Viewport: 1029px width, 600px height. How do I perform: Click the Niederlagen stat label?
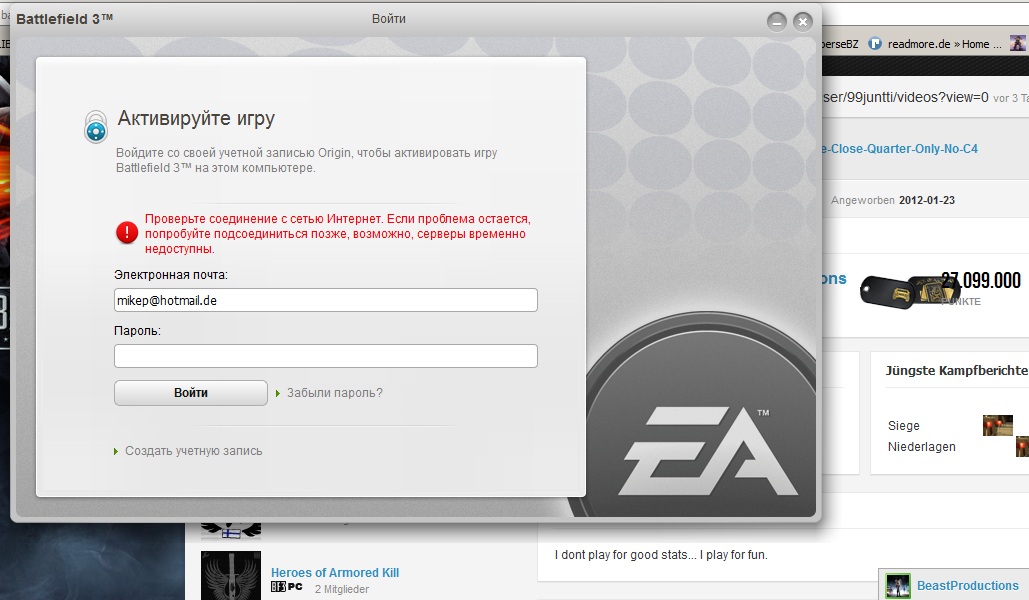click(921, 446)
